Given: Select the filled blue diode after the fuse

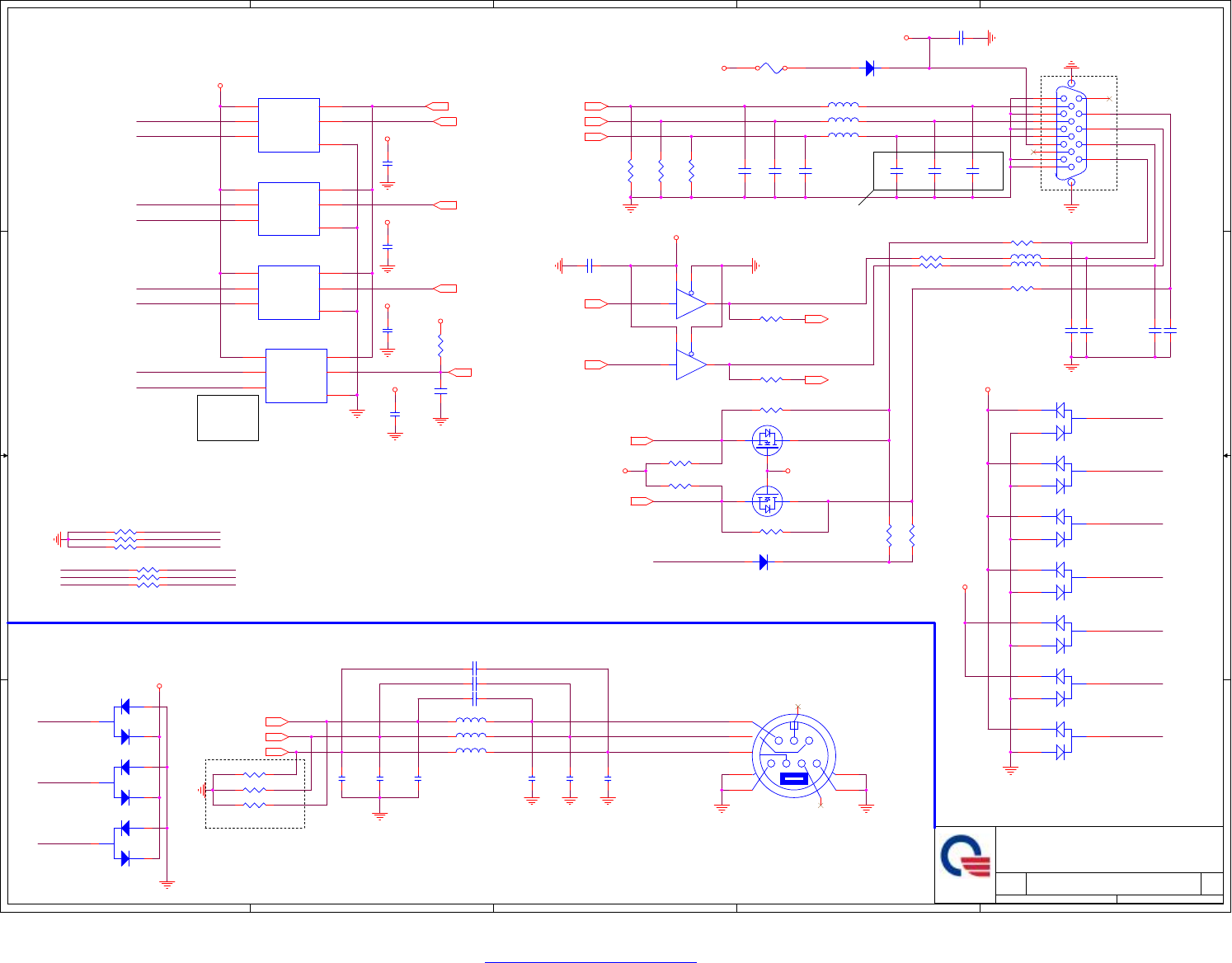Looking at the screenshot, I should (x=870, y=68).
